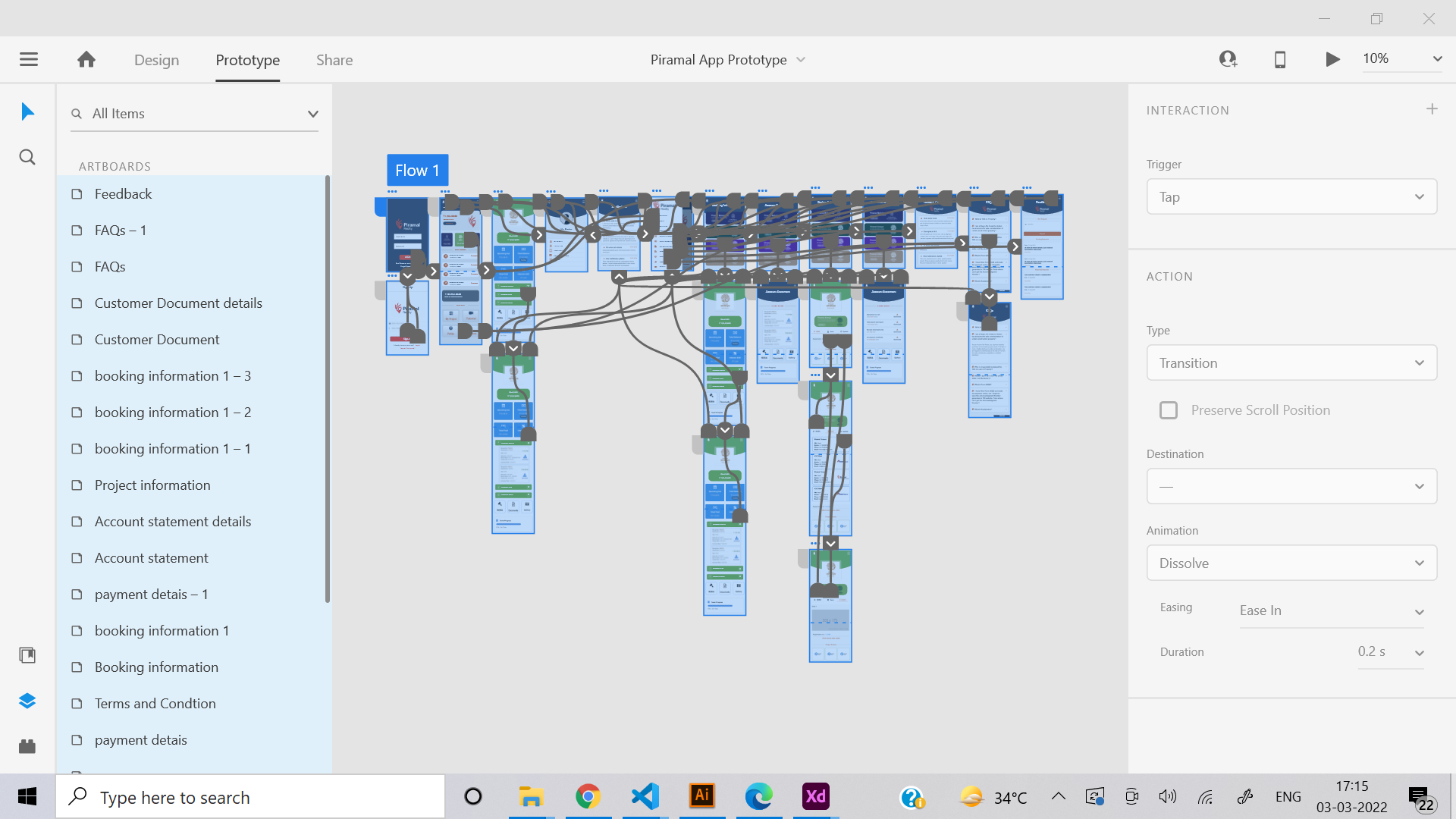Open File Explorer from taskbar
The height and width of the screenshot is (819, 1456).
coord(532,796)
